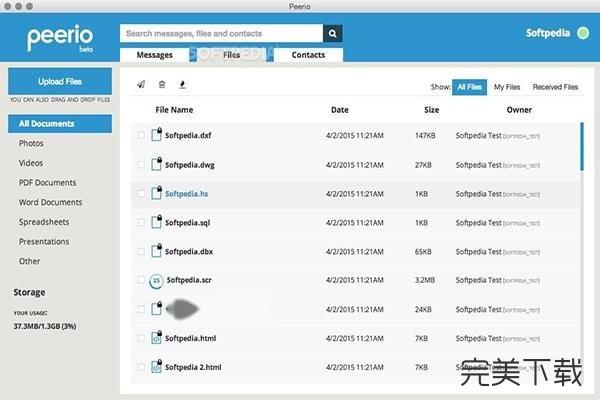Viewport: 600px width, 400px height.
Task: Click the 27KB size value
Action: pos(423,165)
